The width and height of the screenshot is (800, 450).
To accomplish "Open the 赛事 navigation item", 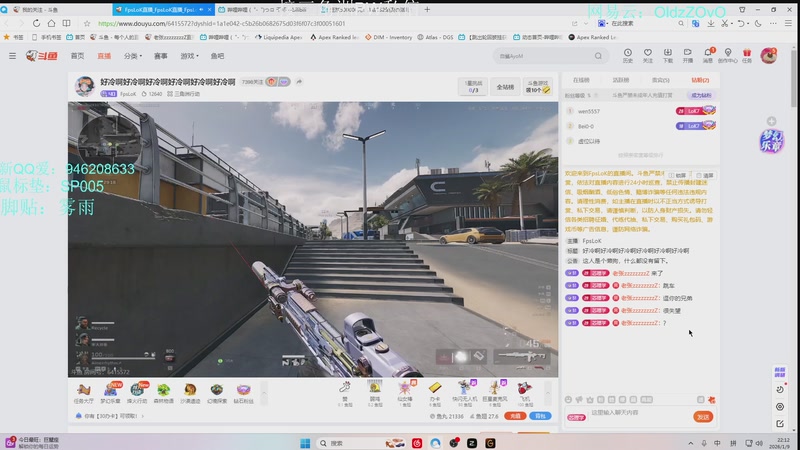I will click(161, 56).
